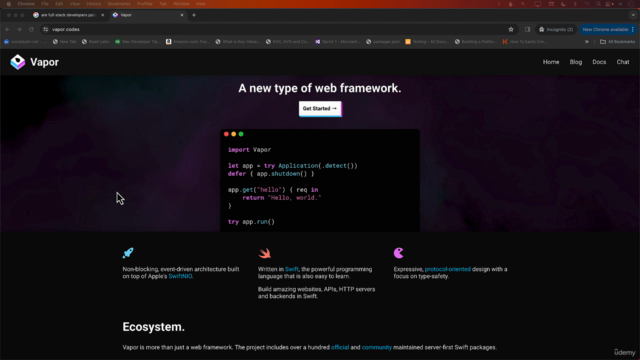Open the Home nav link

click(551, 62)
